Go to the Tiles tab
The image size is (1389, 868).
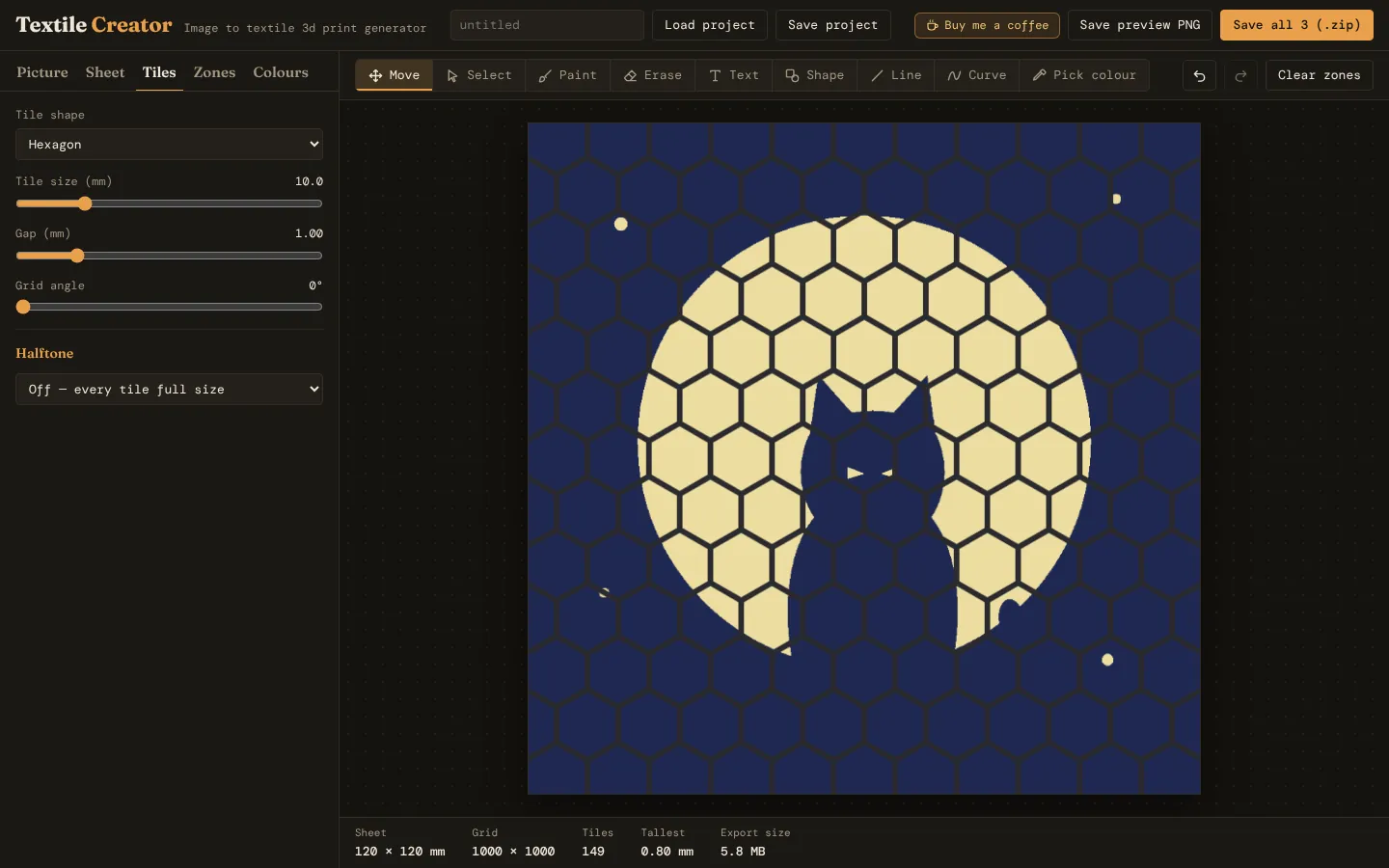point(159,72)
